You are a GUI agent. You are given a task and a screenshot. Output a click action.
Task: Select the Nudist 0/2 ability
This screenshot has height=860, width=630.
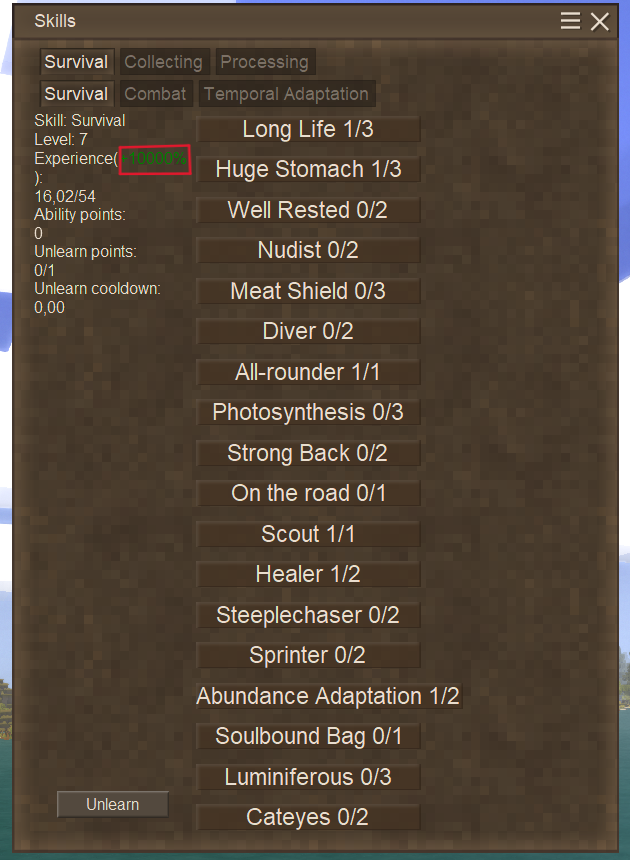pyautogui.click(x=308, y=250)
